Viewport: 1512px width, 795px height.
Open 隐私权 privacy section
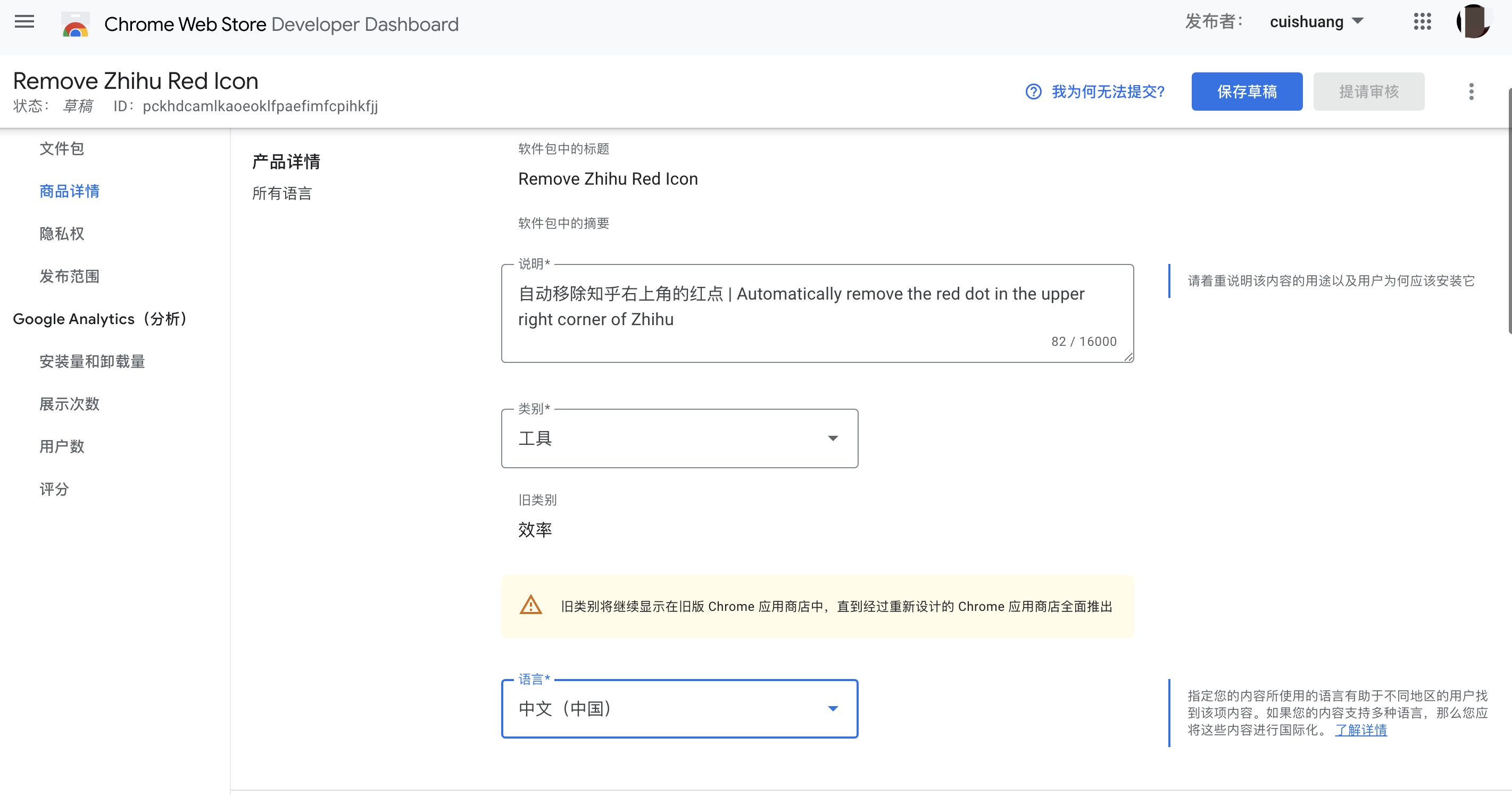tap(62, 234)
